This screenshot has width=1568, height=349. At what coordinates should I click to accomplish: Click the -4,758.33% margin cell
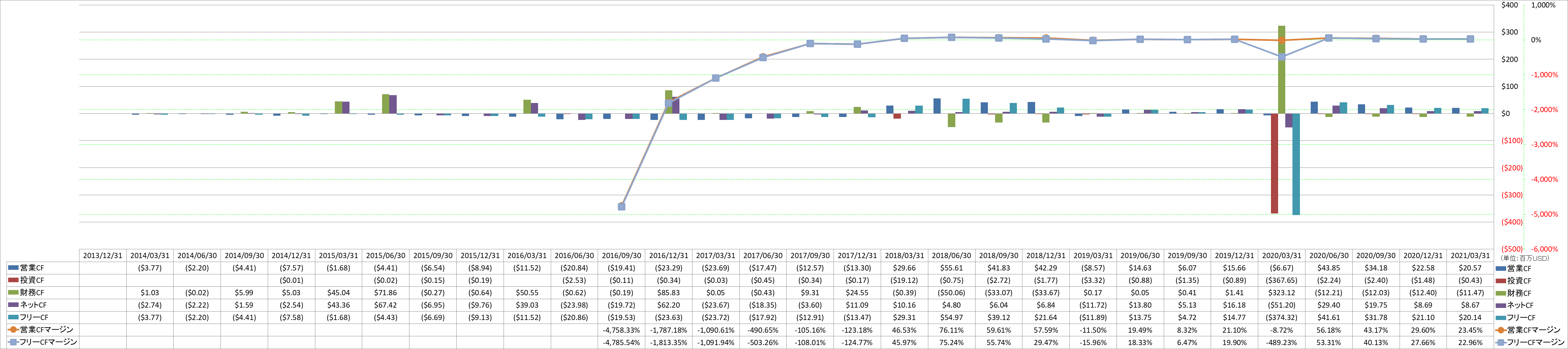(621, 330)
